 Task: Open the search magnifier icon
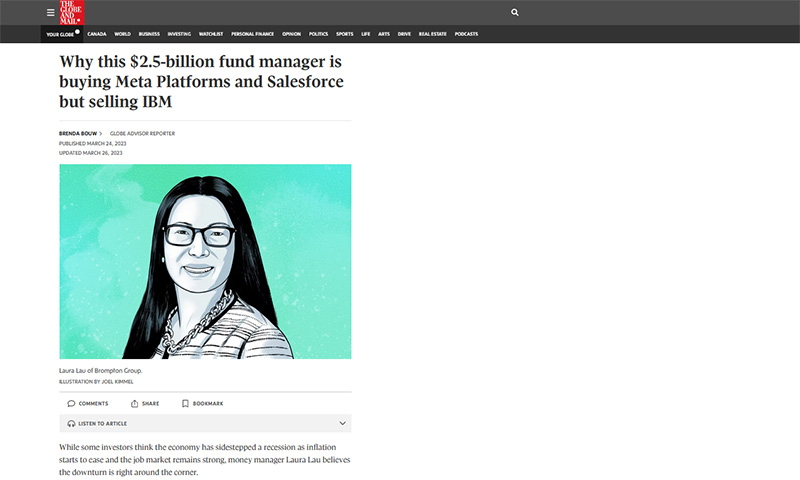(515, 12)
